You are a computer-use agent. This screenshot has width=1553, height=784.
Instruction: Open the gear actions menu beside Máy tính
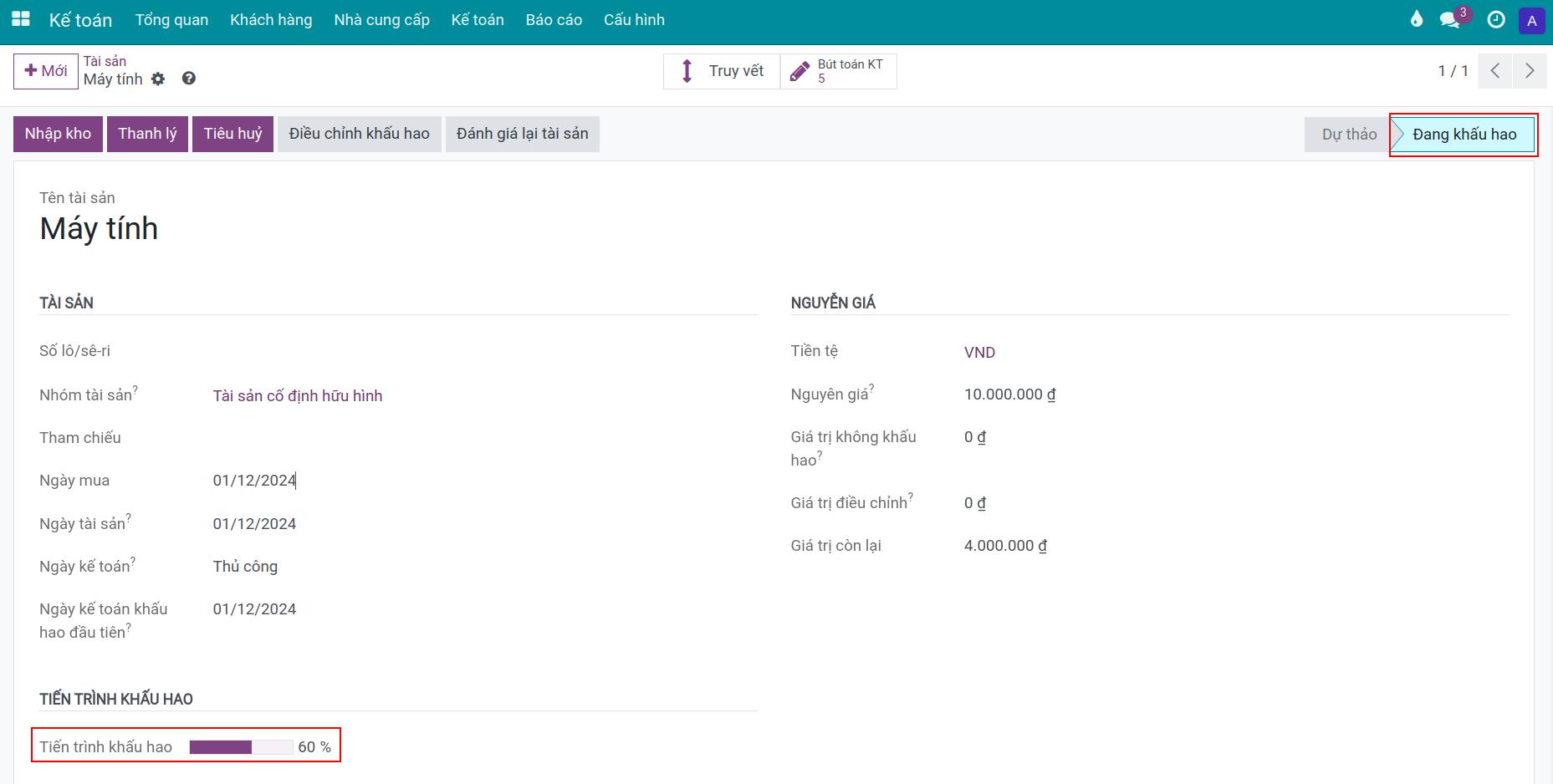pos(158,79)
